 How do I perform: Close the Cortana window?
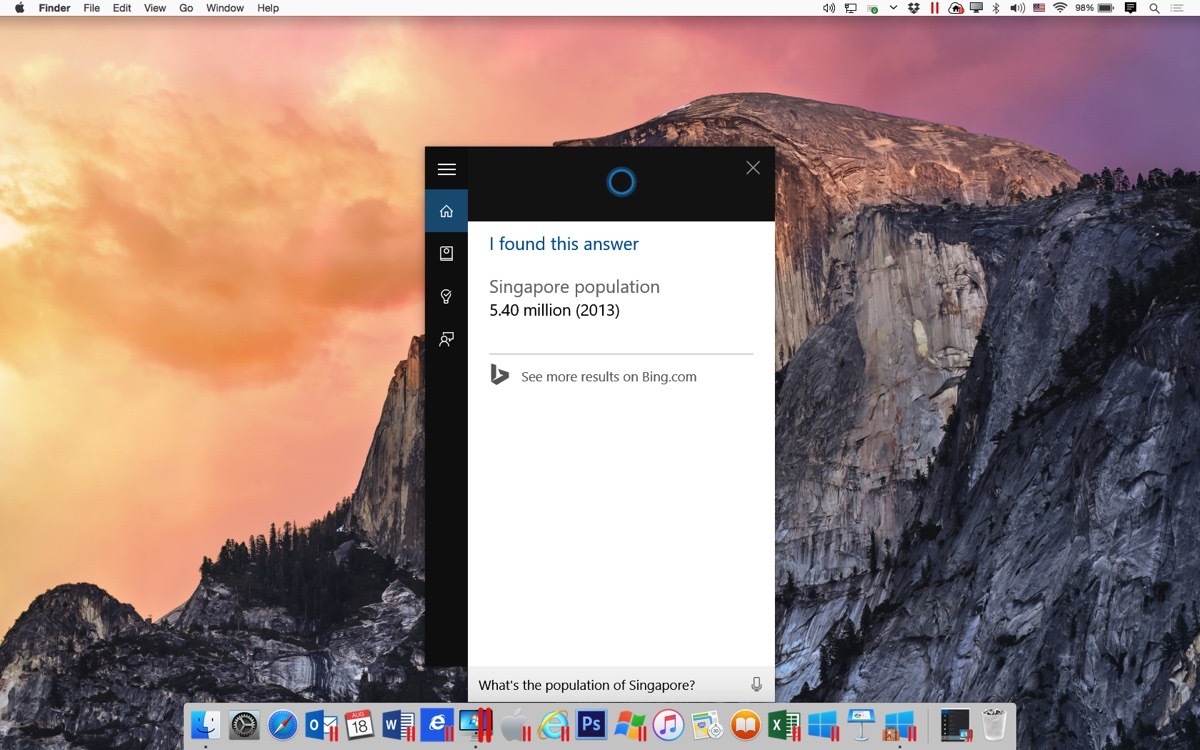click(x=753, y=168)
